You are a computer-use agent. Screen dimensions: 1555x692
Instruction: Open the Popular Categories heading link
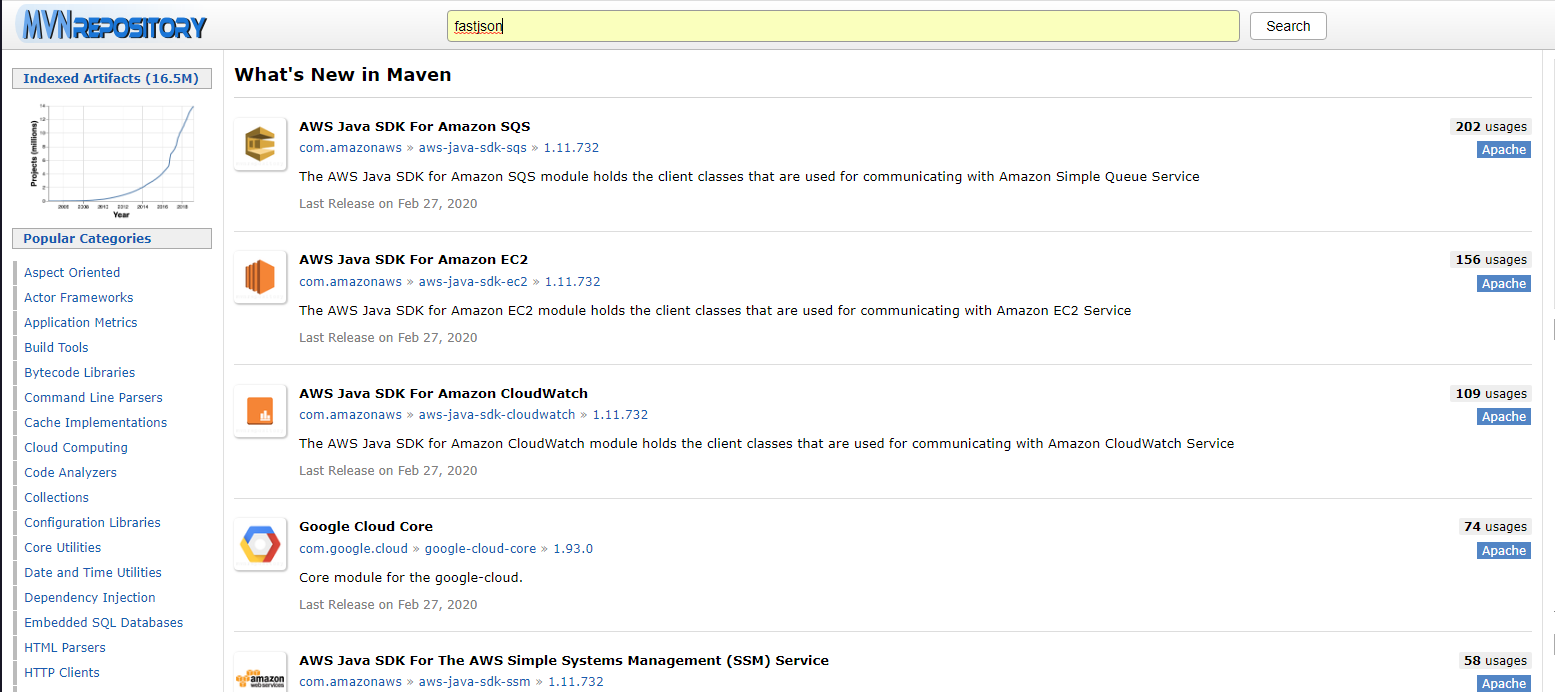pyautogui.click(x=87, y=238)
